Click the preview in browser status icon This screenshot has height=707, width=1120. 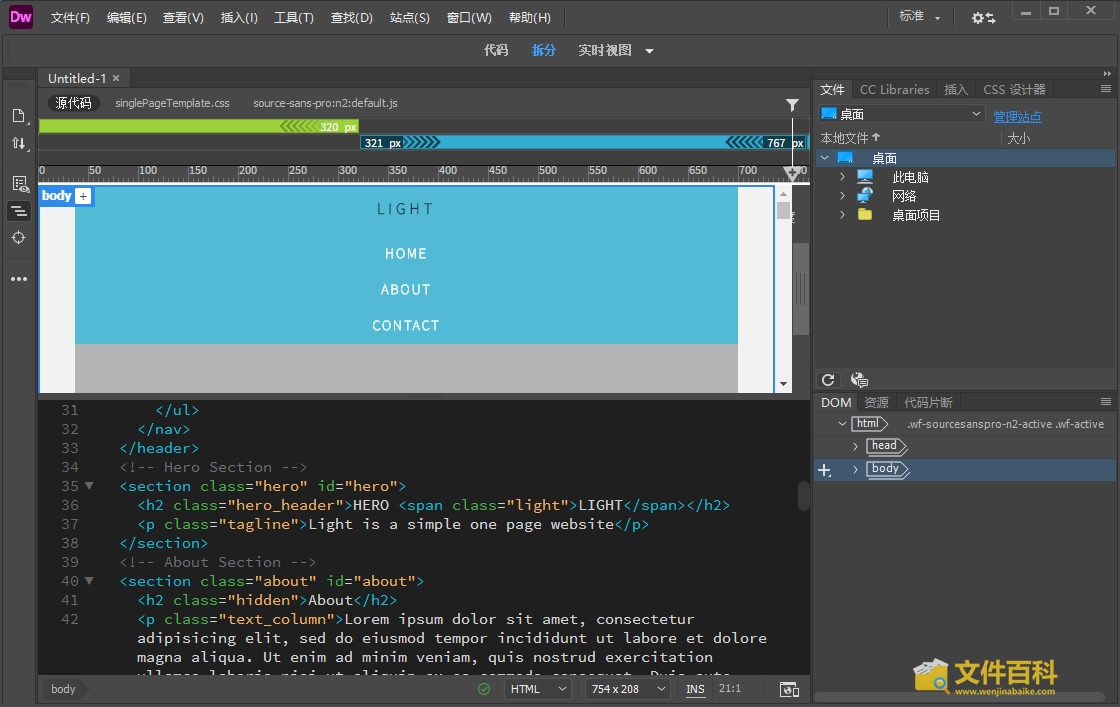(789, 689)
